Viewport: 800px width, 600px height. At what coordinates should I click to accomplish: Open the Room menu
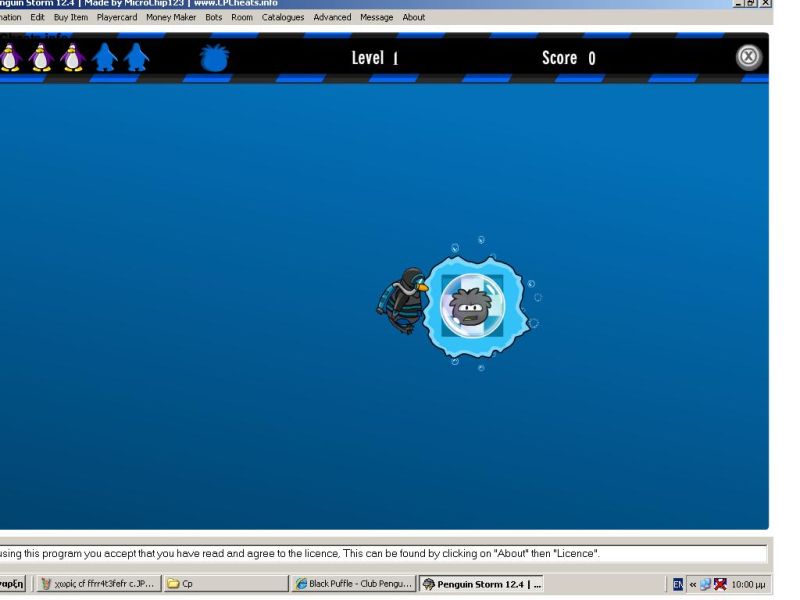pos(242,17)
